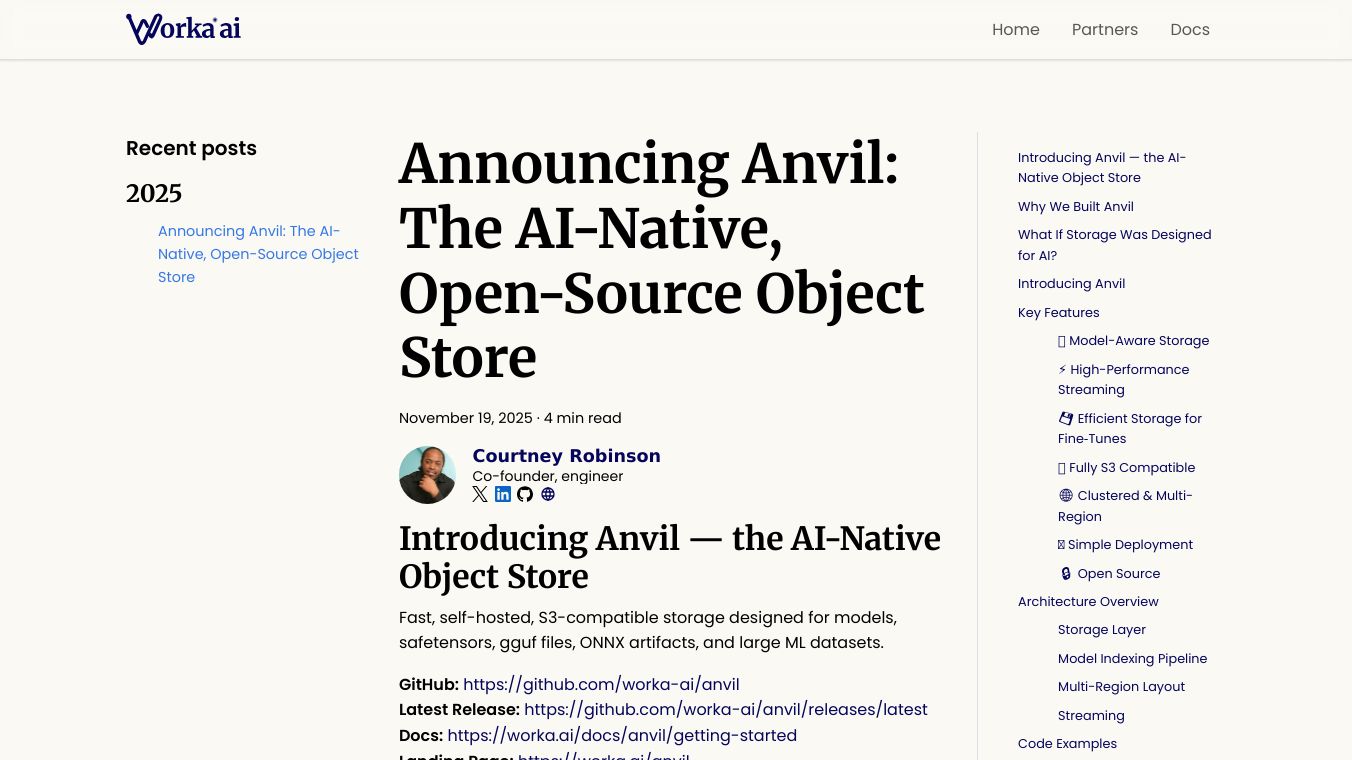Viewport: 1352px width, 760px height.
Task: Jump to 'Key Features' in contents
Action: click(x=1059, y=312)
